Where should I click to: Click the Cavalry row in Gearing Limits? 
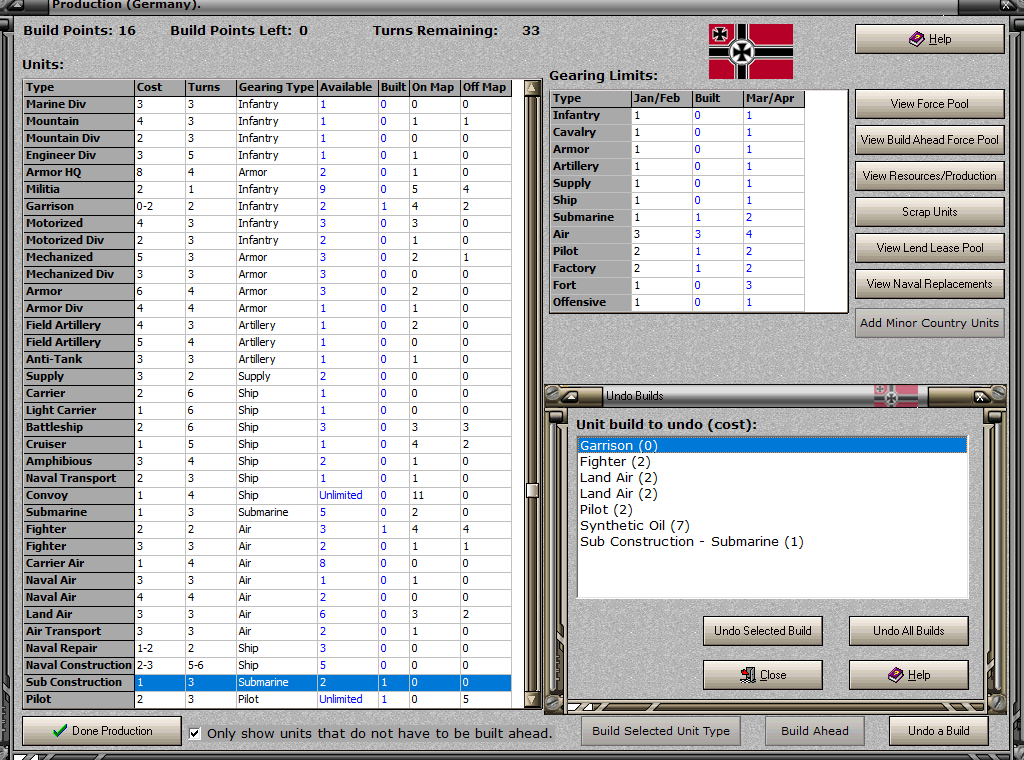pos(678,133)
